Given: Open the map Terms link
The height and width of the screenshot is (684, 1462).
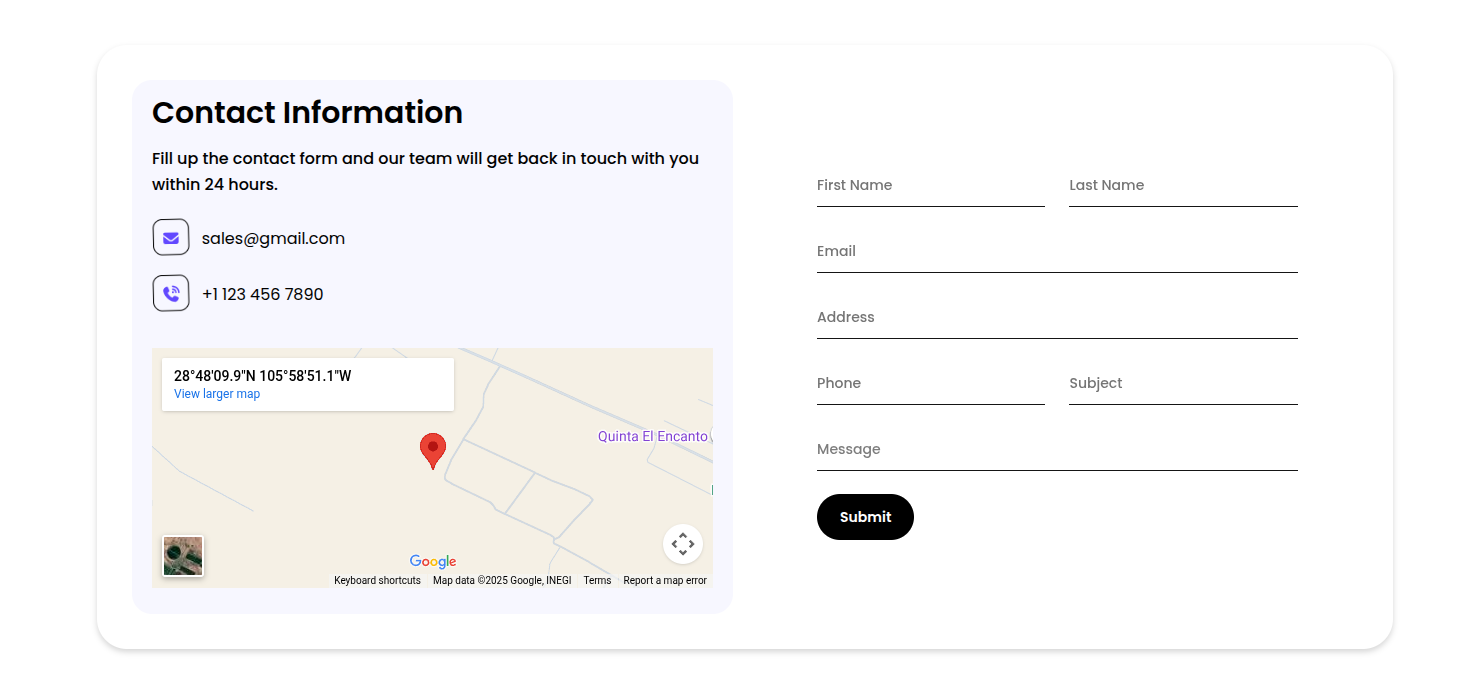Looking at the screenshot, I should [597, 581].
